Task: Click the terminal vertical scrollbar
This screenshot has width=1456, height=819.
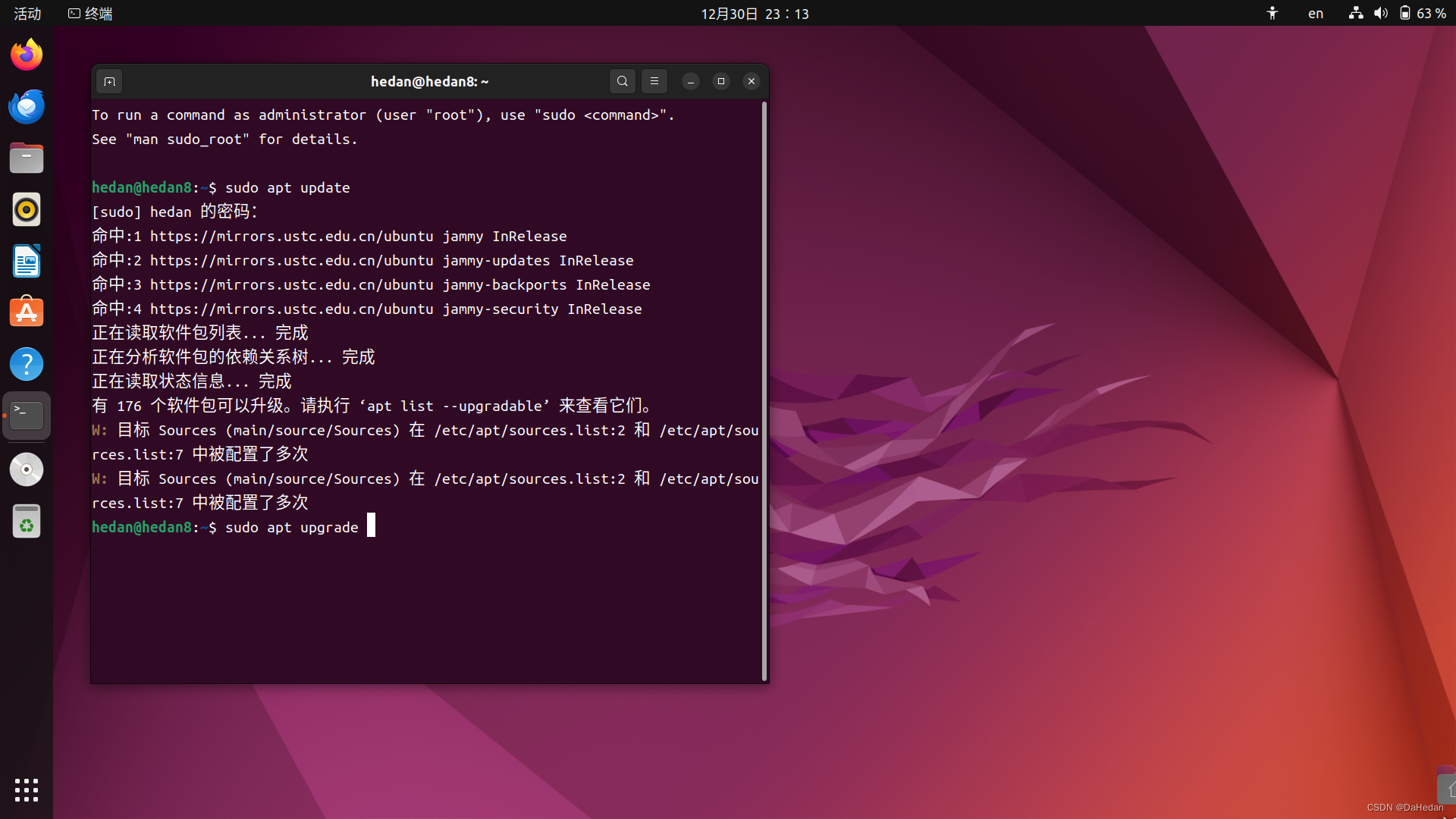Action: [764, 391]
